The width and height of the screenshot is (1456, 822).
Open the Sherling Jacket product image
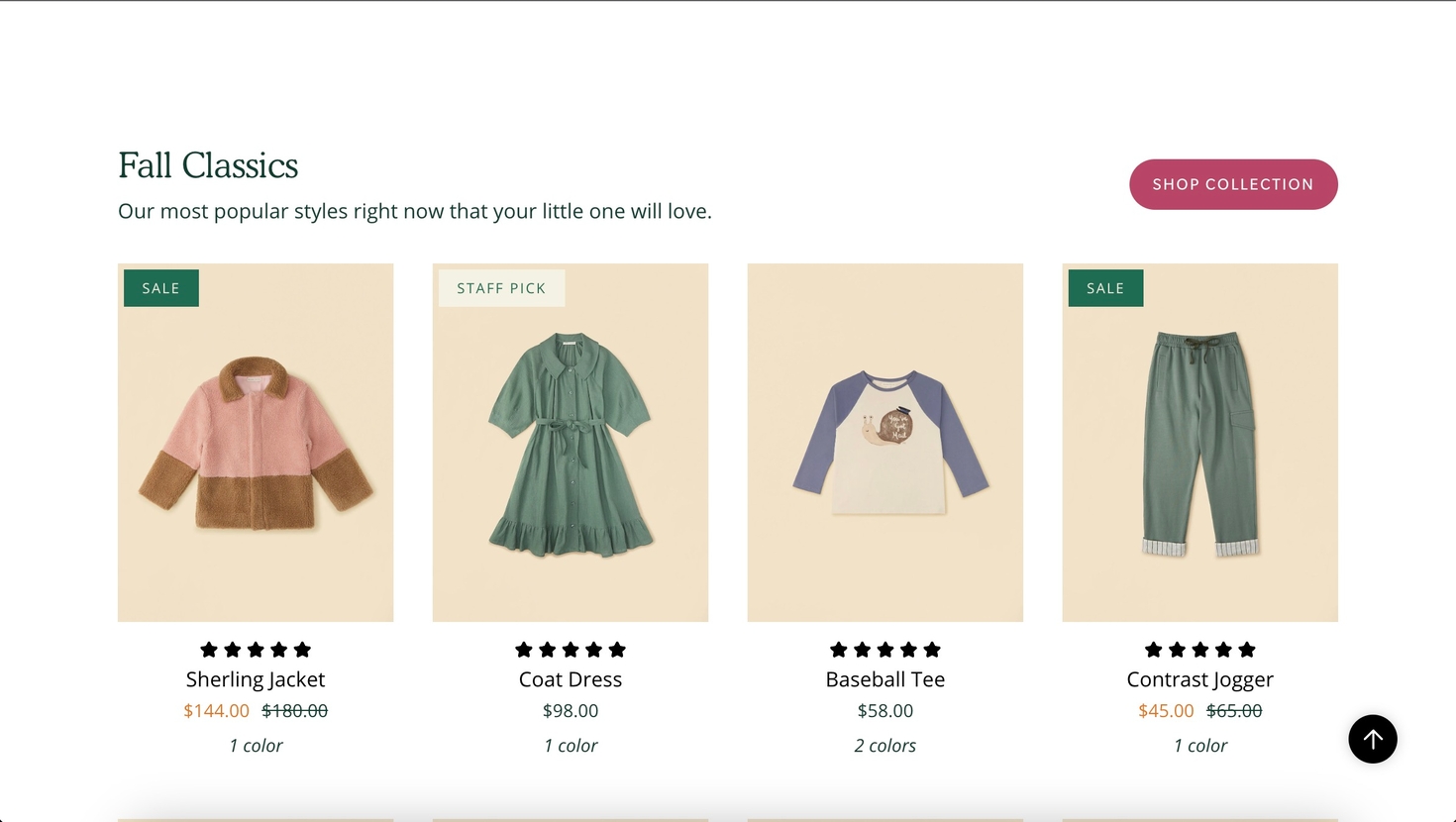click(x=256, y=443)
